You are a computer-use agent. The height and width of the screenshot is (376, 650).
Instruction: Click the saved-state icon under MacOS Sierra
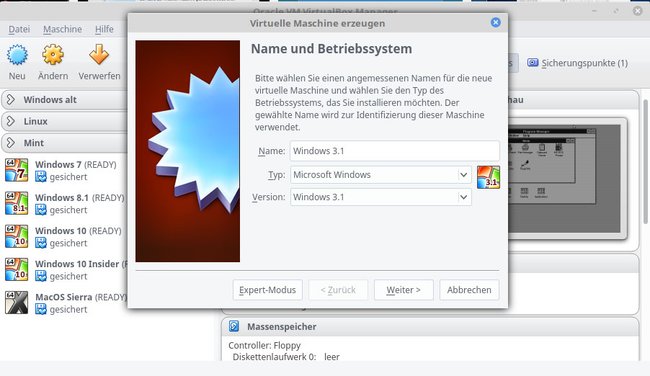tap(41, 310)
